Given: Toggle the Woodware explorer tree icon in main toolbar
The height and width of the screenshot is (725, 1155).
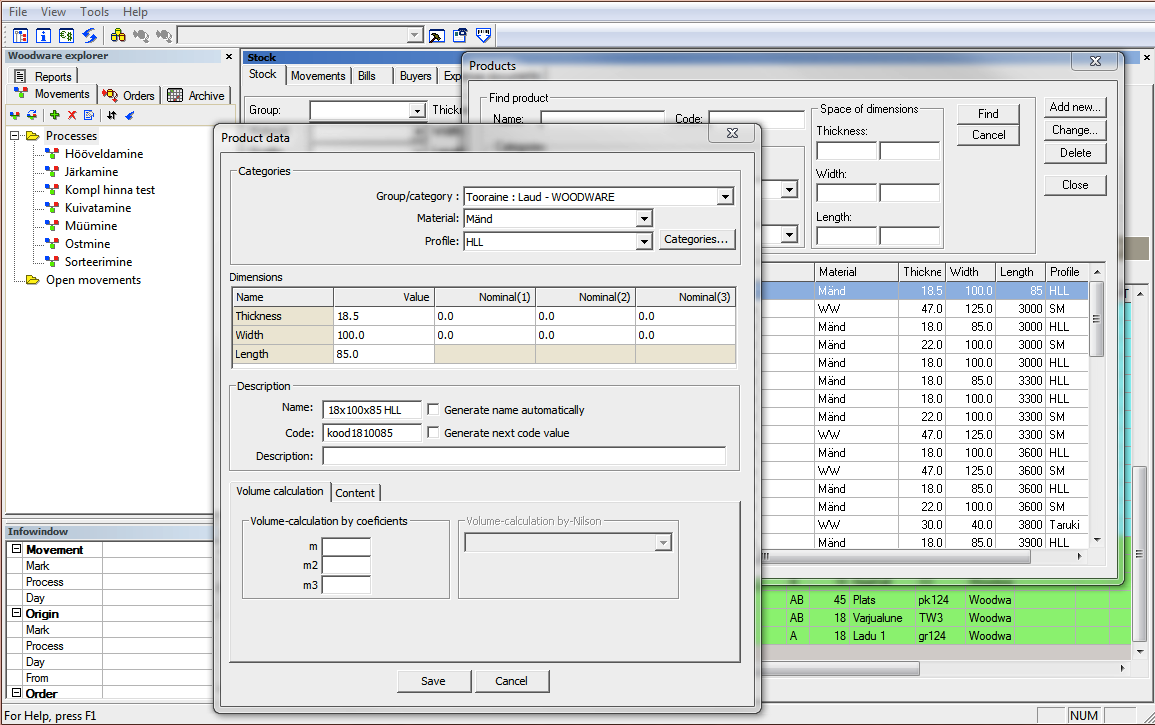Looking at the screenshot, I should click(21, 35).
